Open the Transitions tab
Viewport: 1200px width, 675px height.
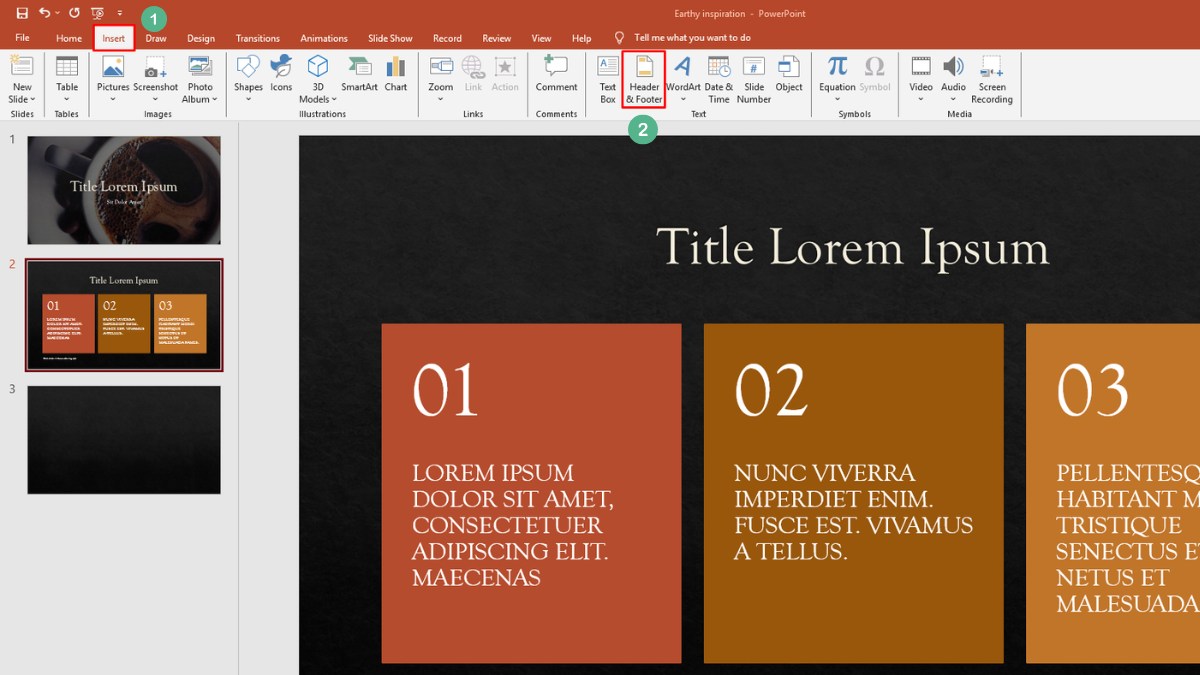click(x=258, y=38)
